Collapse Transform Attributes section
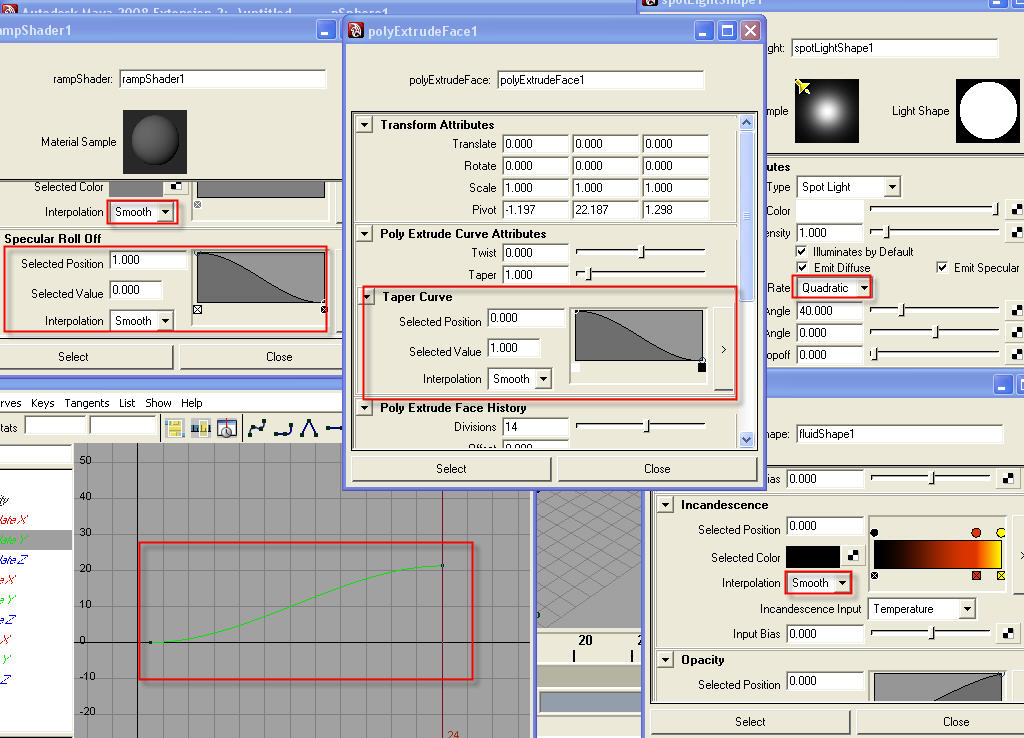 tap(364, 124)
